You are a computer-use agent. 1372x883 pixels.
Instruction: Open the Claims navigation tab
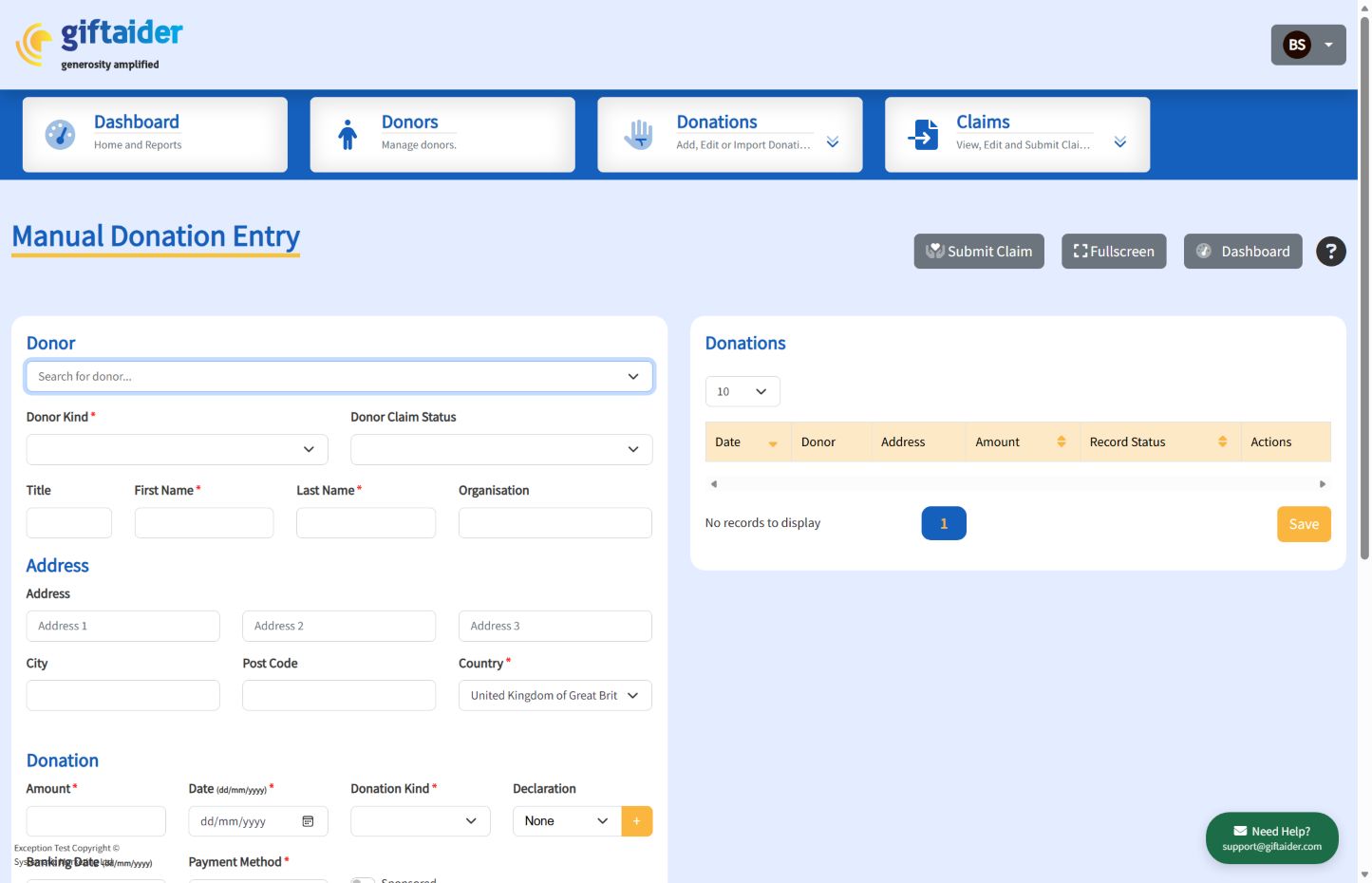click(x=1017, y=135)
